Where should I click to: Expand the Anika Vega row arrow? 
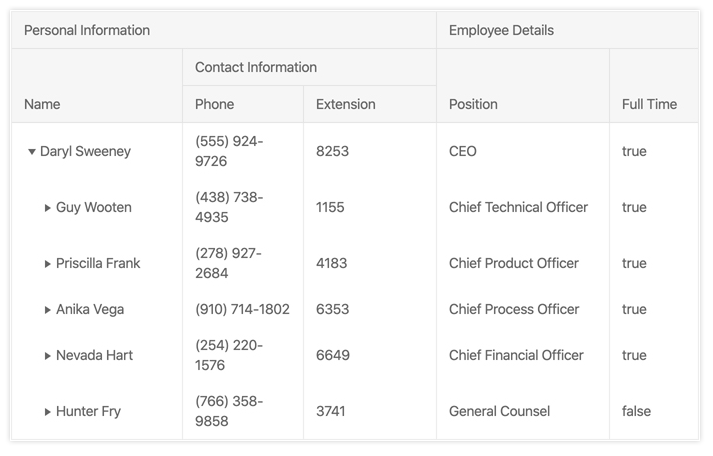(47, 310)
